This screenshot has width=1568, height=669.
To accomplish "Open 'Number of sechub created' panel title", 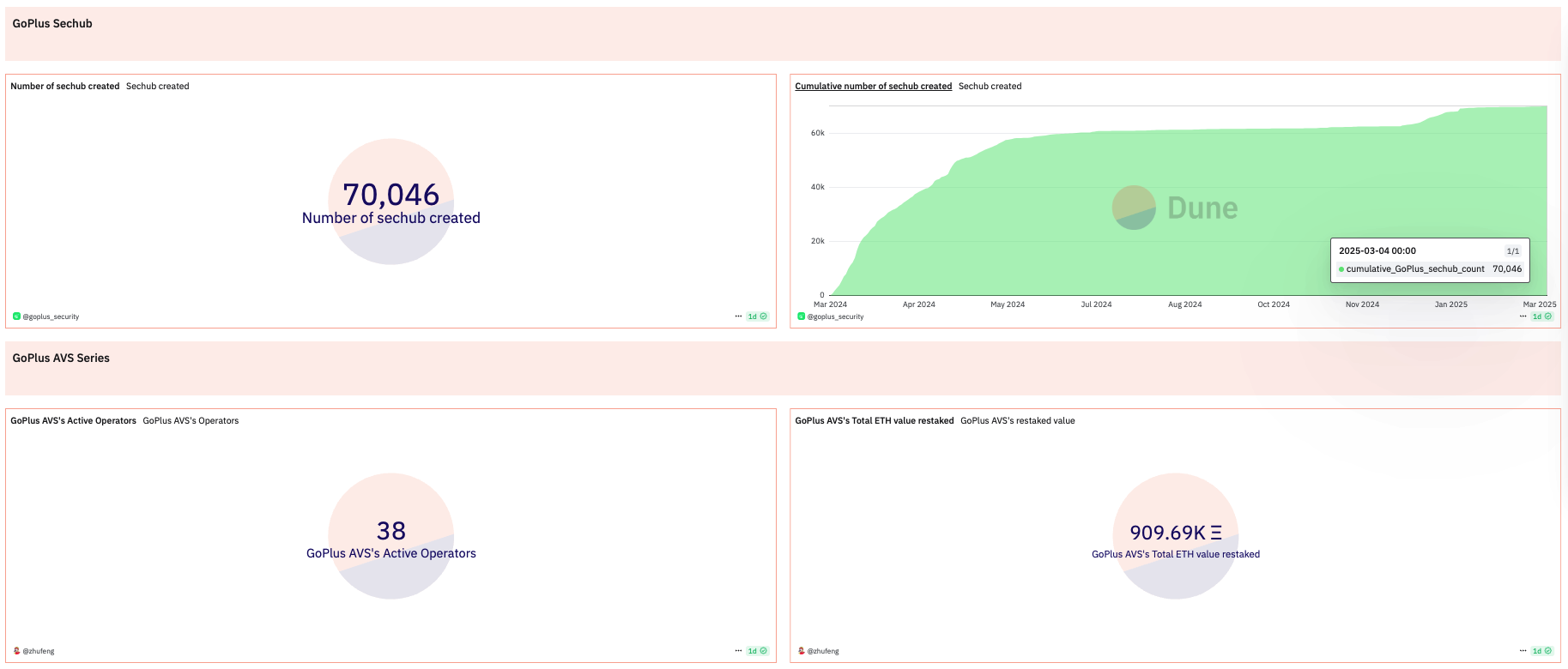I will pos(65,87).
